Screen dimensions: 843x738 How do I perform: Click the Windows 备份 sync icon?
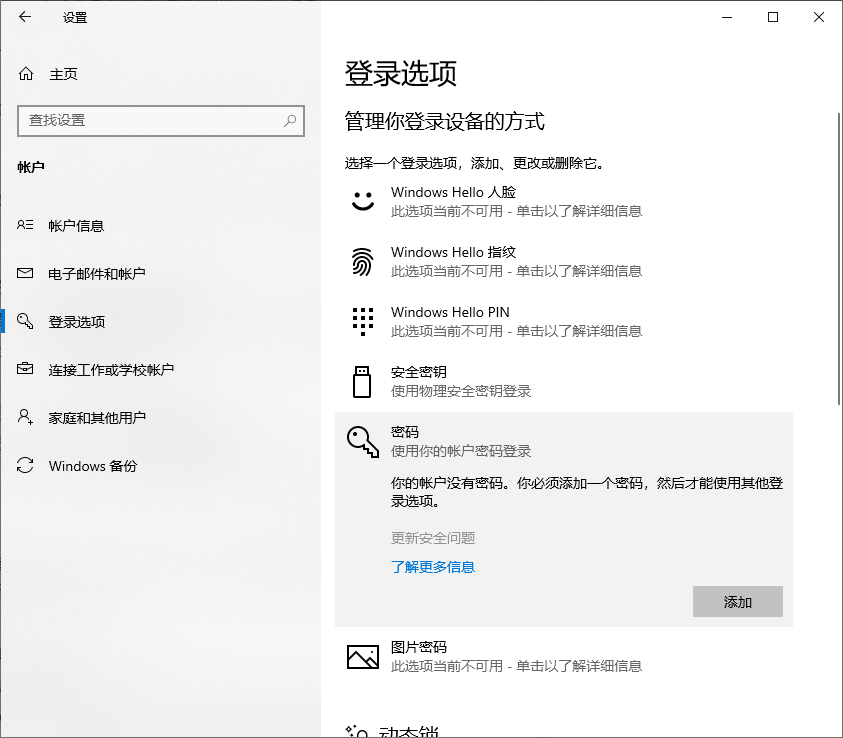pos(23,466)
